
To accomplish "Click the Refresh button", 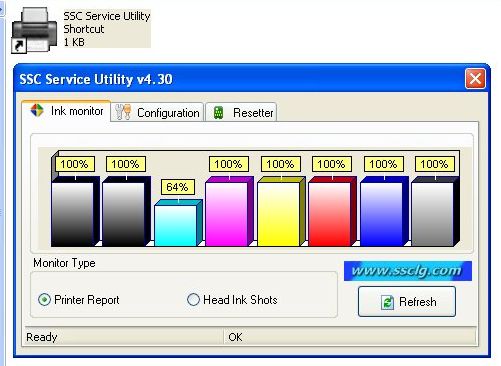I will click(x=407, y=301).
